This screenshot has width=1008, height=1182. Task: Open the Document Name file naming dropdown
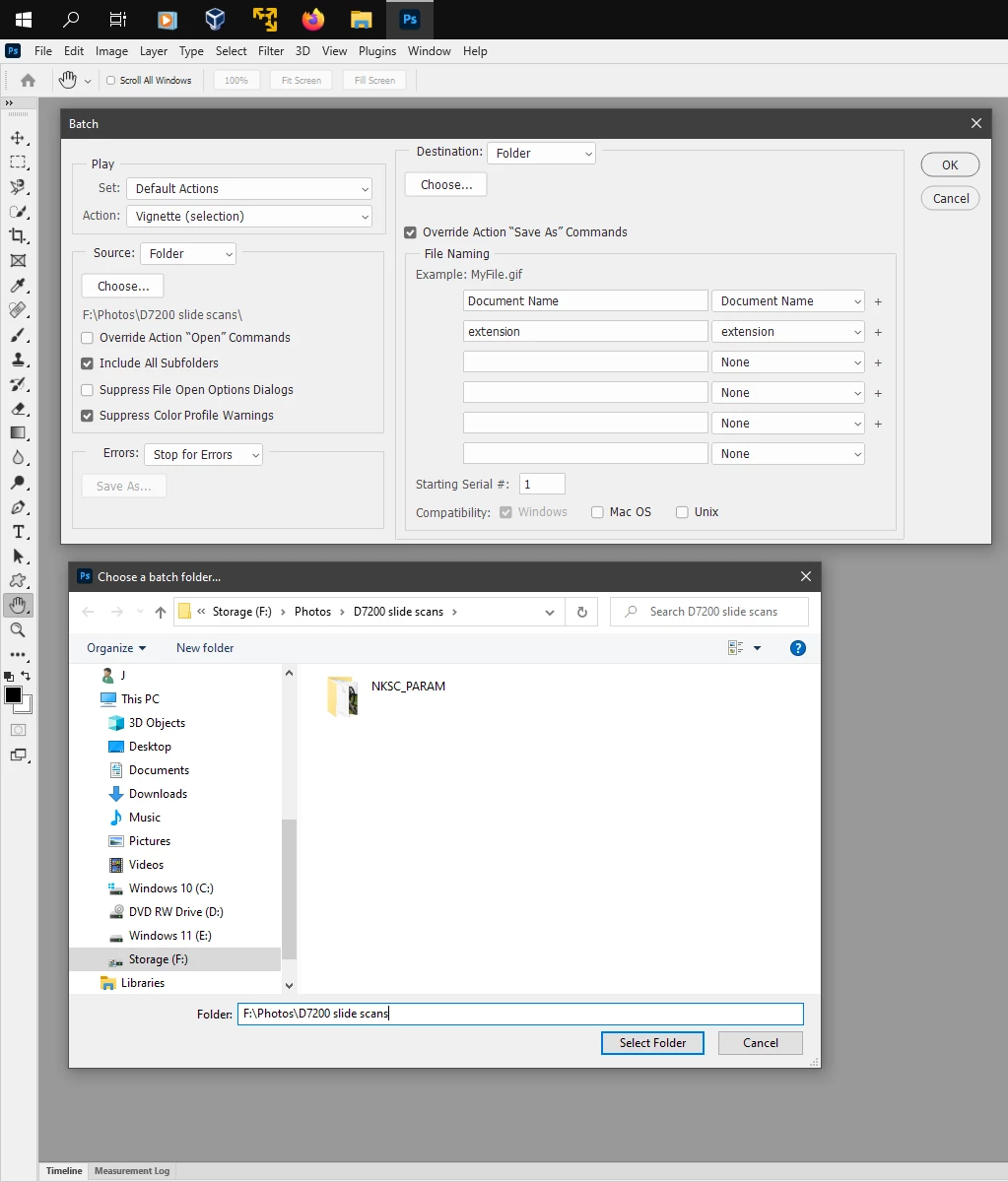788,301
